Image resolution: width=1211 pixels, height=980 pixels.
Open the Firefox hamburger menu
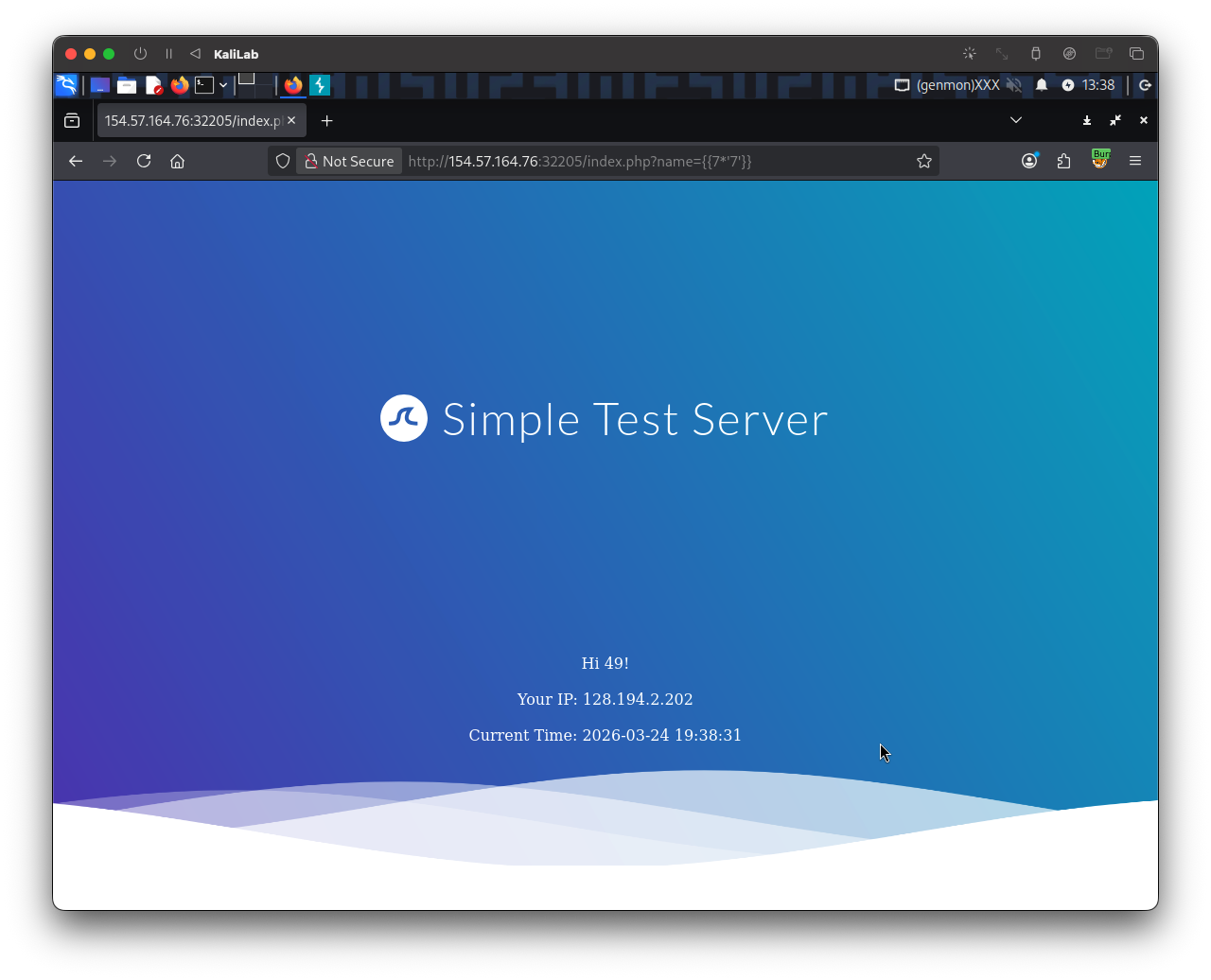click(1135, 161)
